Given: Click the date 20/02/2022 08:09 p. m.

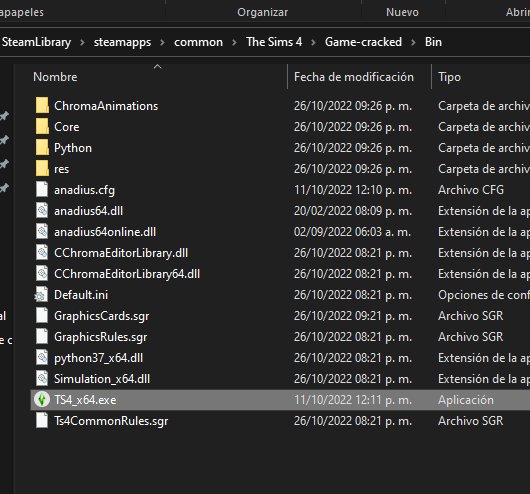Looking at the screenshot, I should tap(353, 211).
